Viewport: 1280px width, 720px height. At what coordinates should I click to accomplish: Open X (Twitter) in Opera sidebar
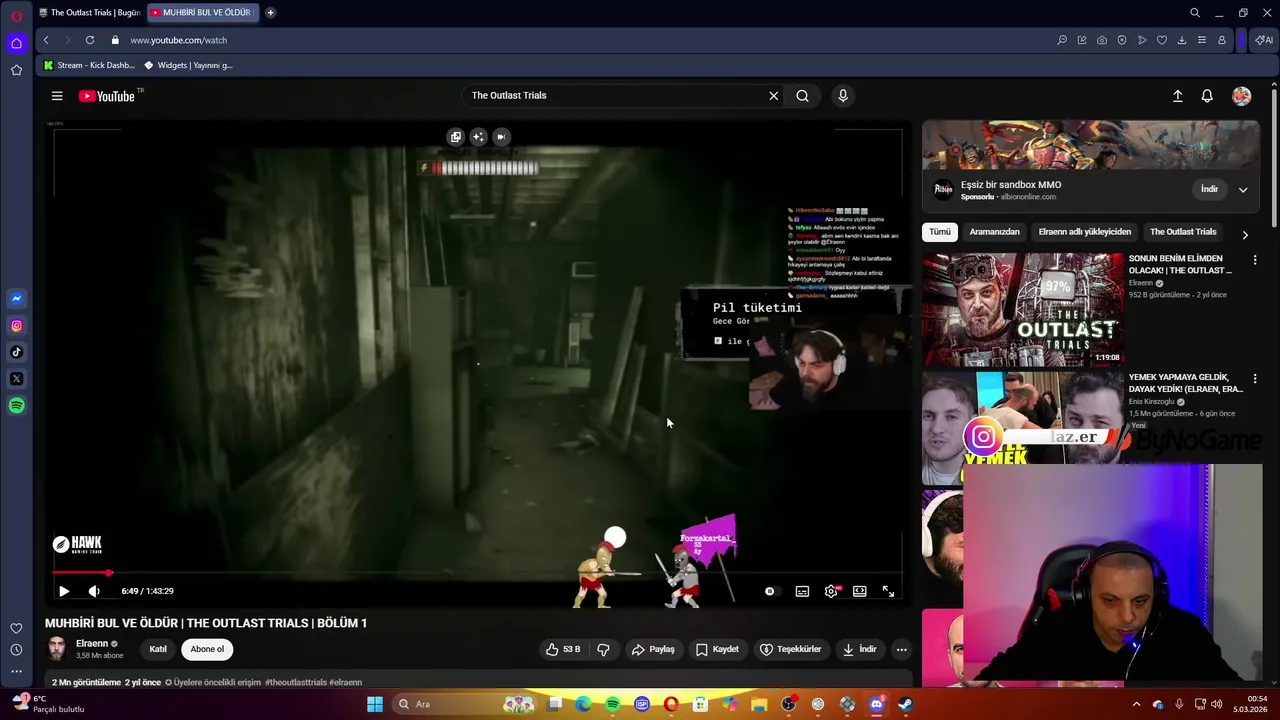(x=16, y=379)
